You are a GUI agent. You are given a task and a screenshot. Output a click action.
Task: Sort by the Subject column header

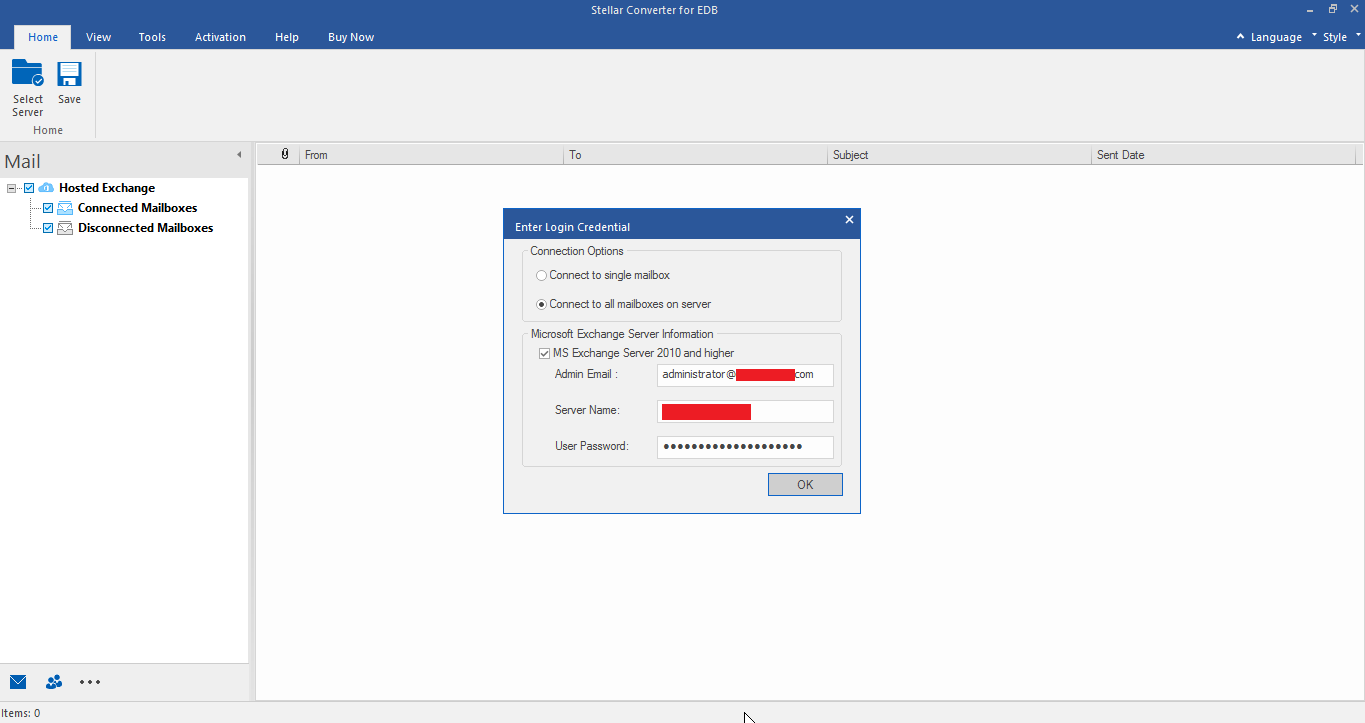pyautogui.click(x=960, y=155)
